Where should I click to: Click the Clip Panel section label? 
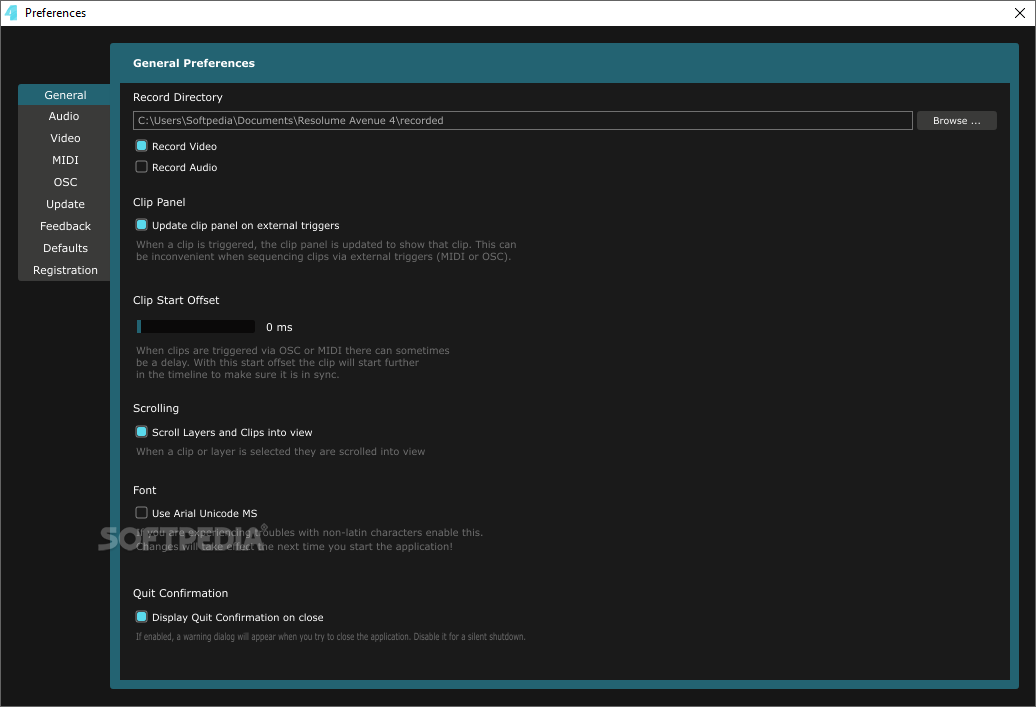(159, 202)
